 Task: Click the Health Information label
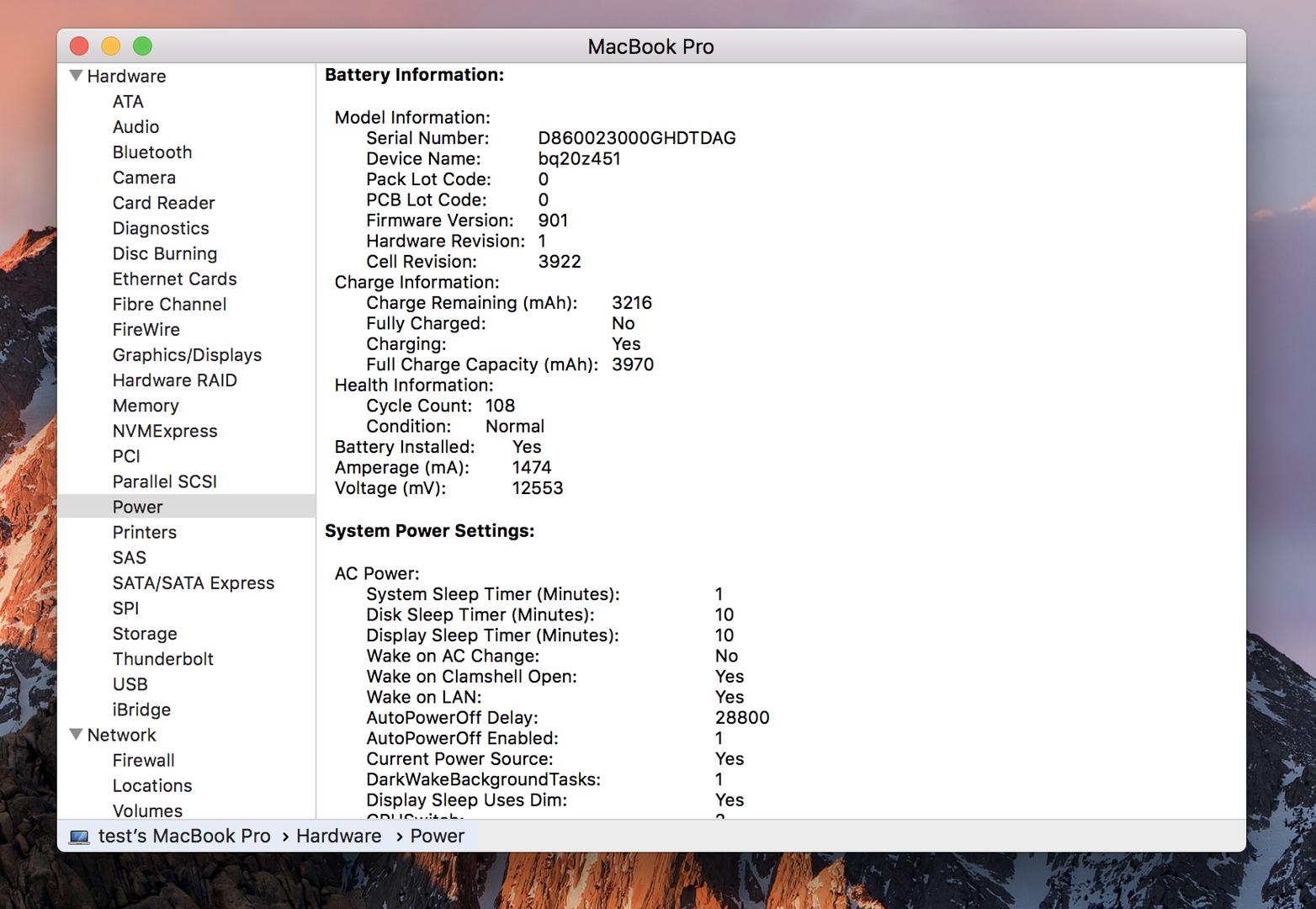pos(414,385)
